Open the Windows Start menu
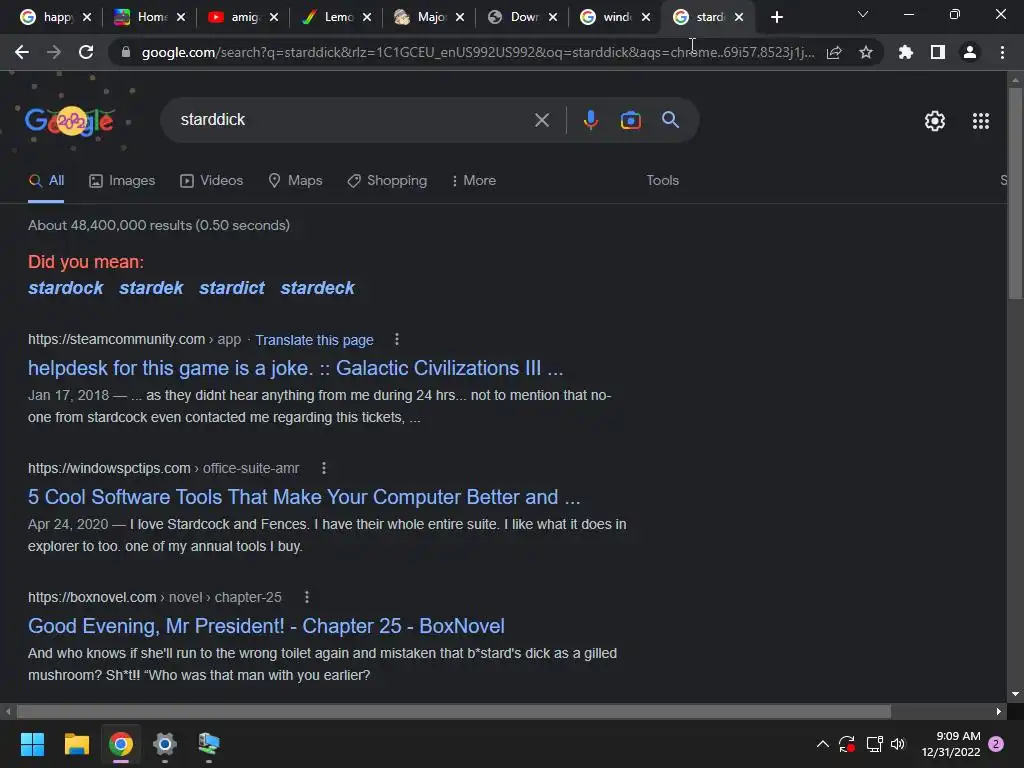The width and height of the screenshot is (1024, 768). (32, 744)
